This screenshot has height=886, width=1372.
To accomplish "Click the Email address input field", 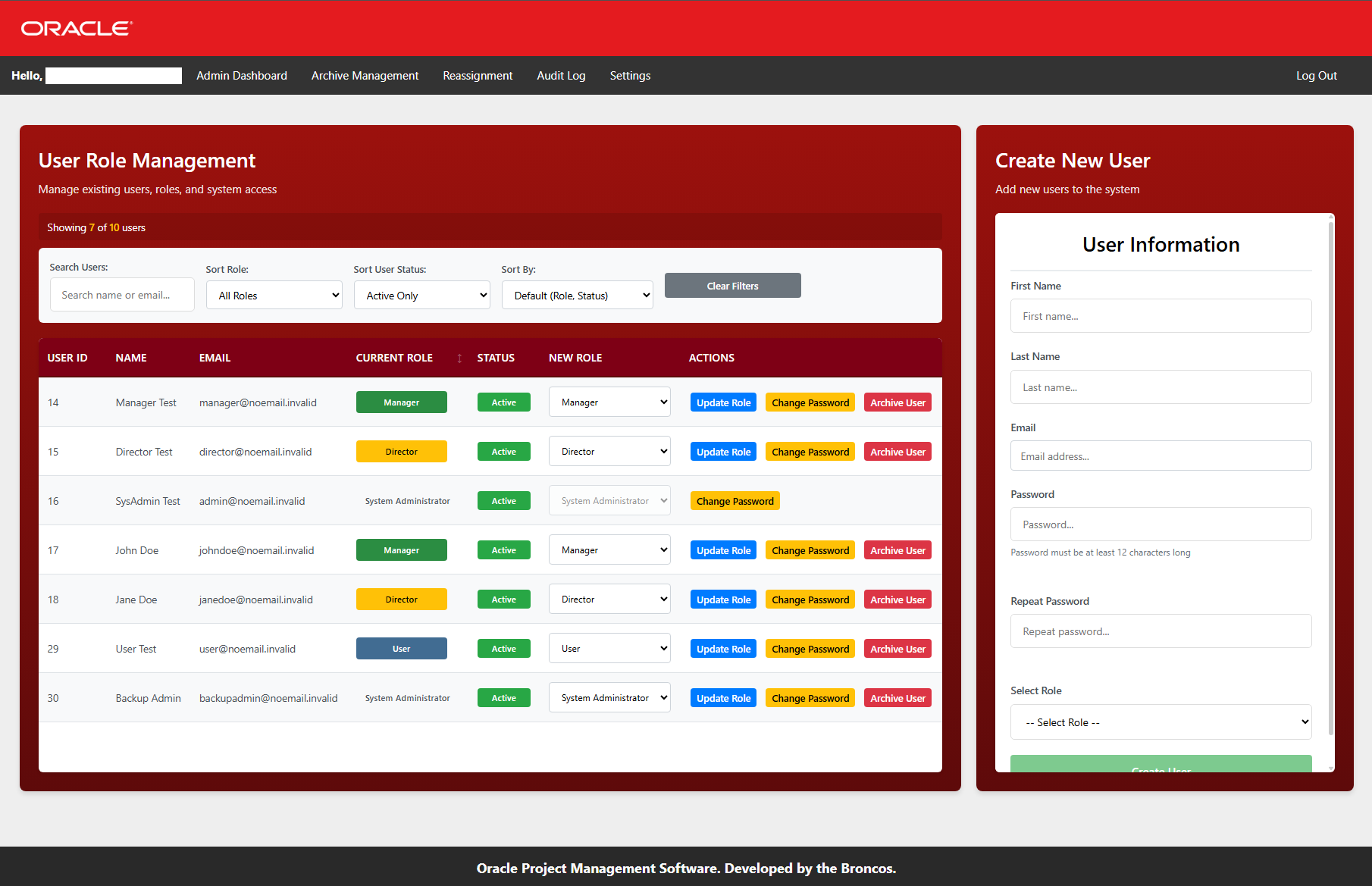I will click(1161, 456).
